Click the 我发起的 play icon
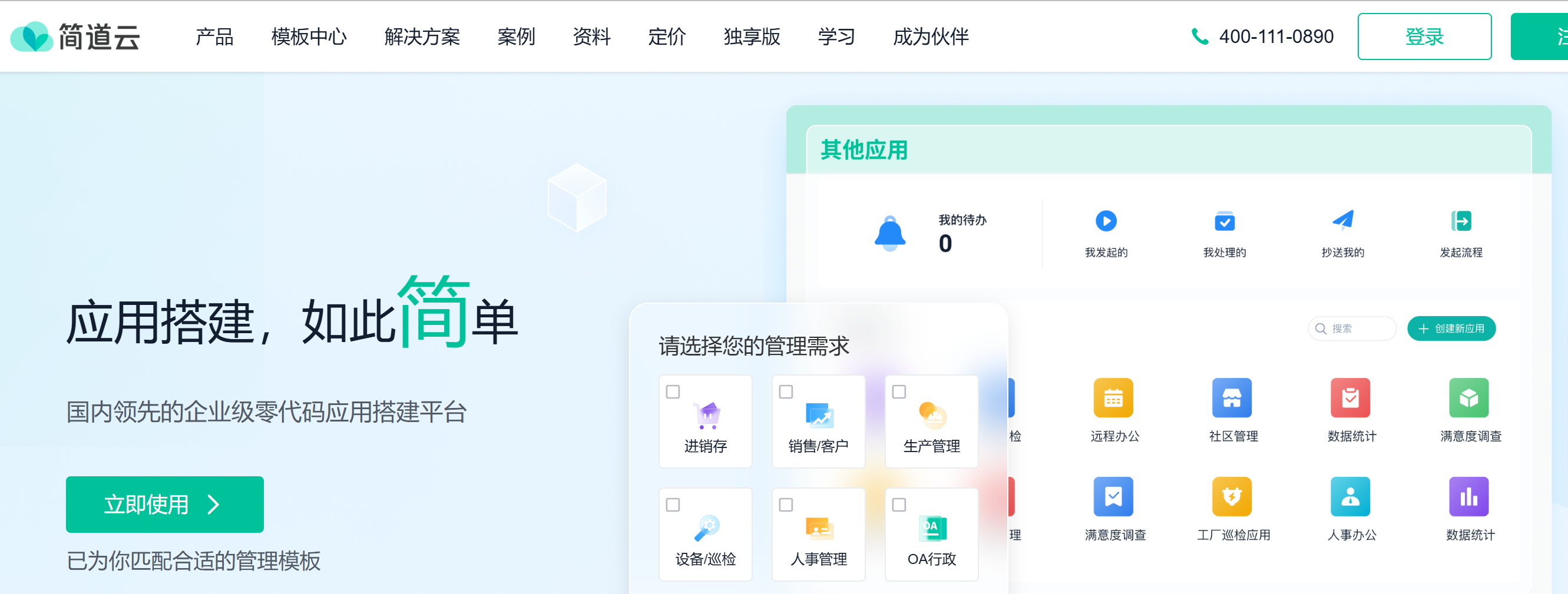 point(1106,221)
